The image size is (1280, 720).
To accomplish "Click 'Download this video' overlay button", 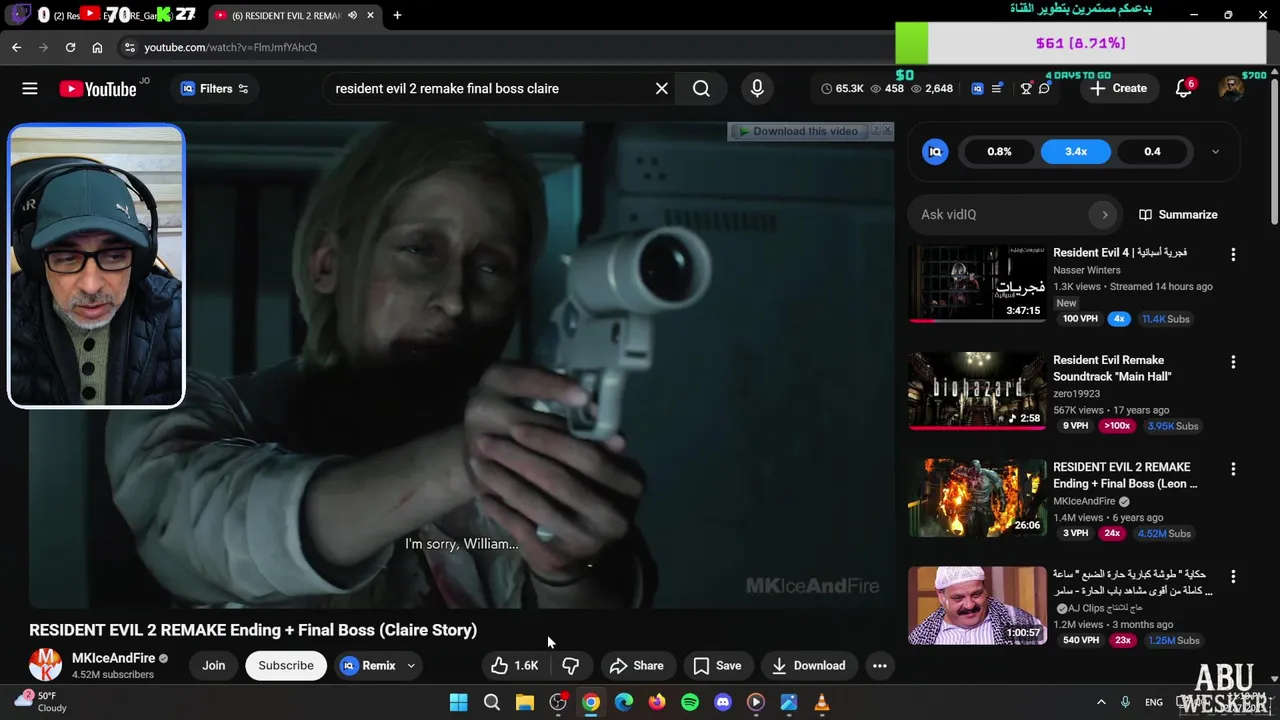I will pyautogui.click(x=797, y=131).
